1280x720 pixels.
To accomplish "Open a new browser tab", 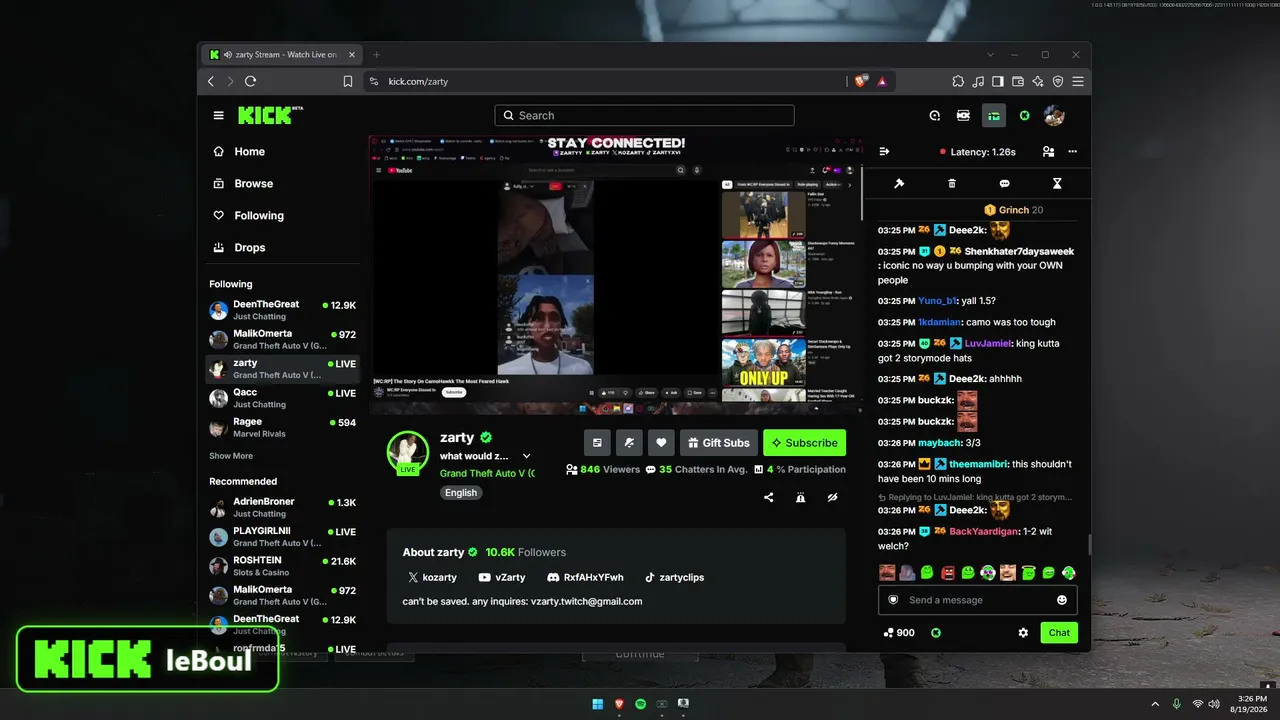I will tap(376, 54).
